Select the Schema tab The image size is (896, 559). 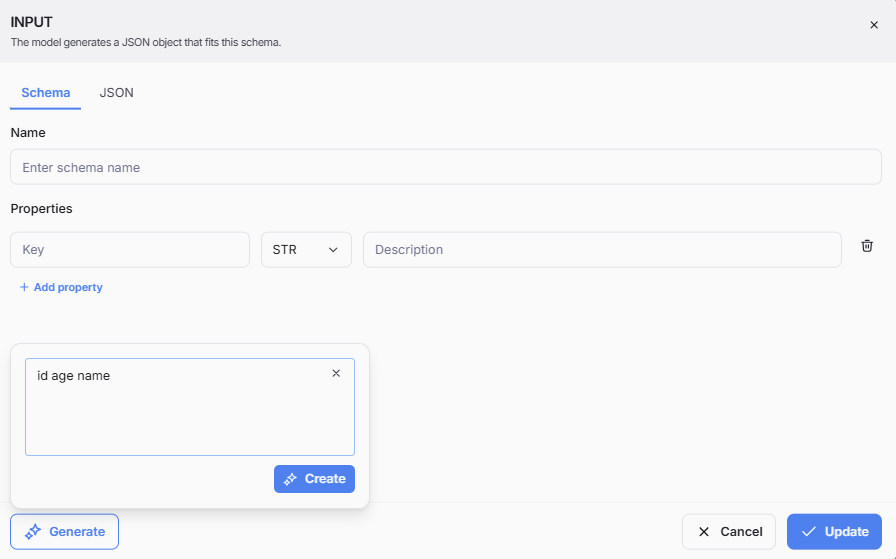(x=46, y=93)
